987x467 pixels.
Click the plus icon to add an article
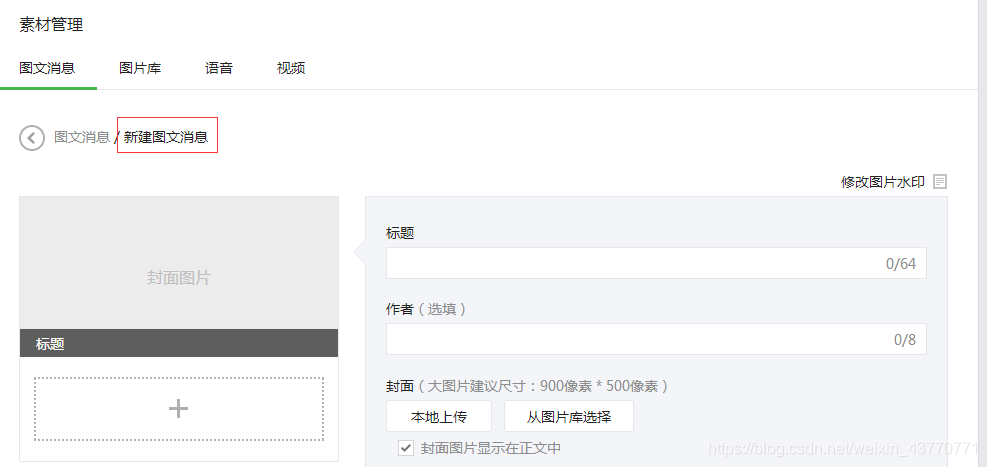(179, 409)
